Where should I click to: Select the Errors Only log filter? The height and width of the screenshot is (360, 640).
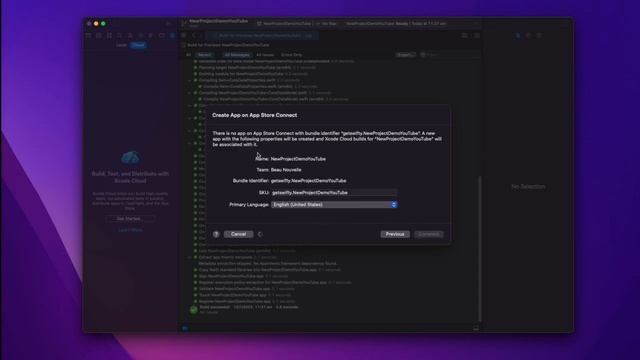[291, 55]
